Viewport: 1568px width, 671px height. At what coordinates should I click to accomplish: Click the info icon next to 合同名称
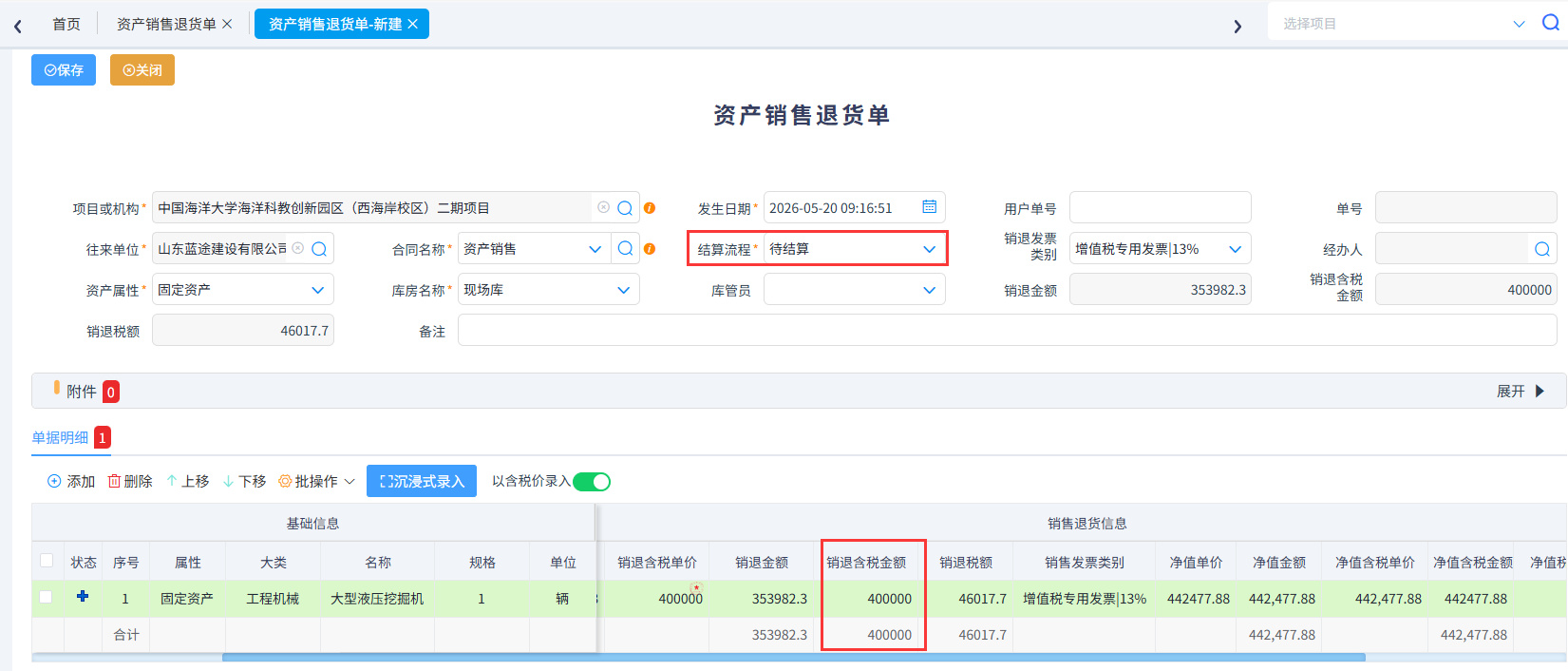(x=650, y=249)
